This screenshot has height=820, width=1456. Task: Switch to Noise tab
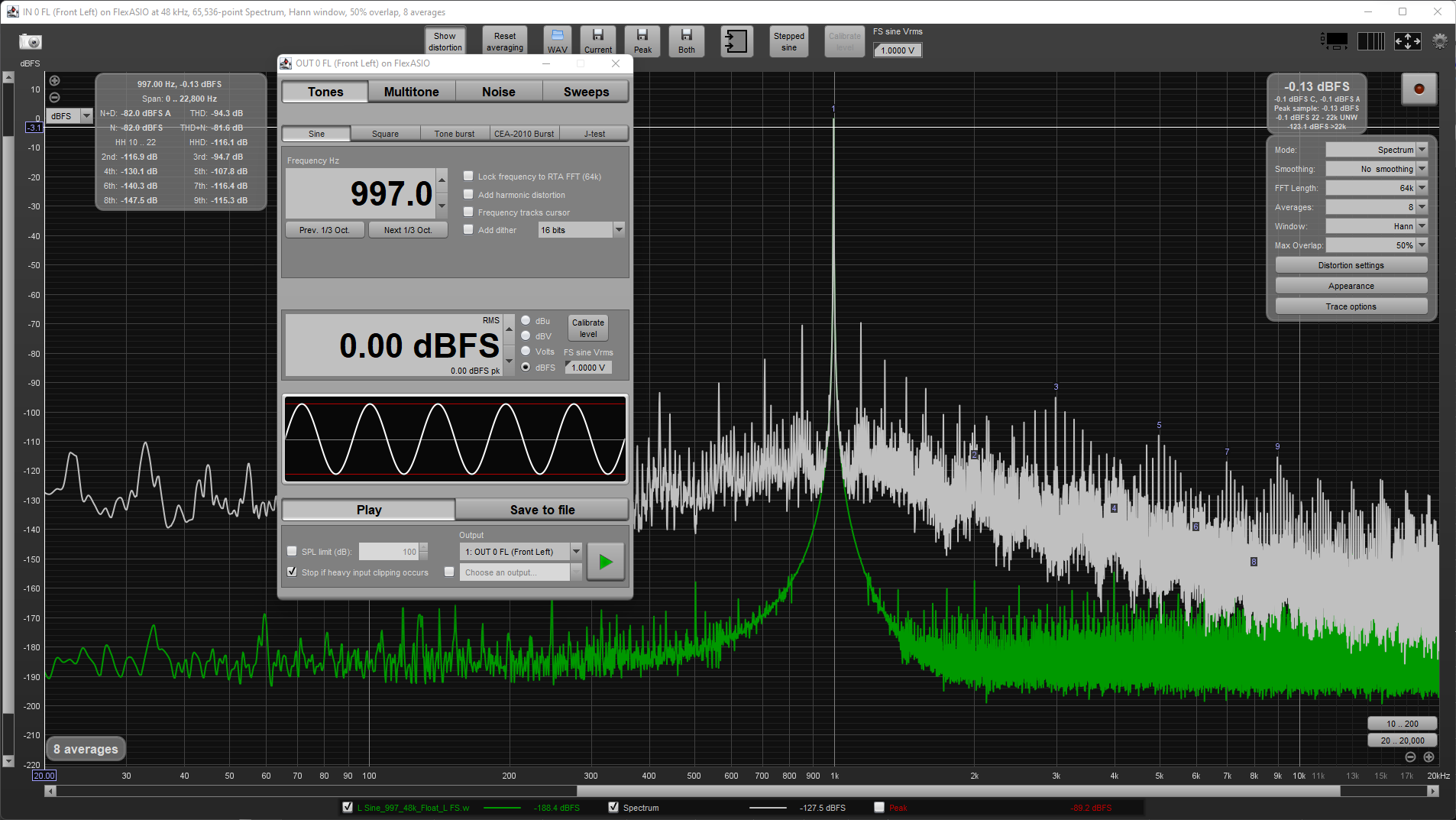coord(499,92)
